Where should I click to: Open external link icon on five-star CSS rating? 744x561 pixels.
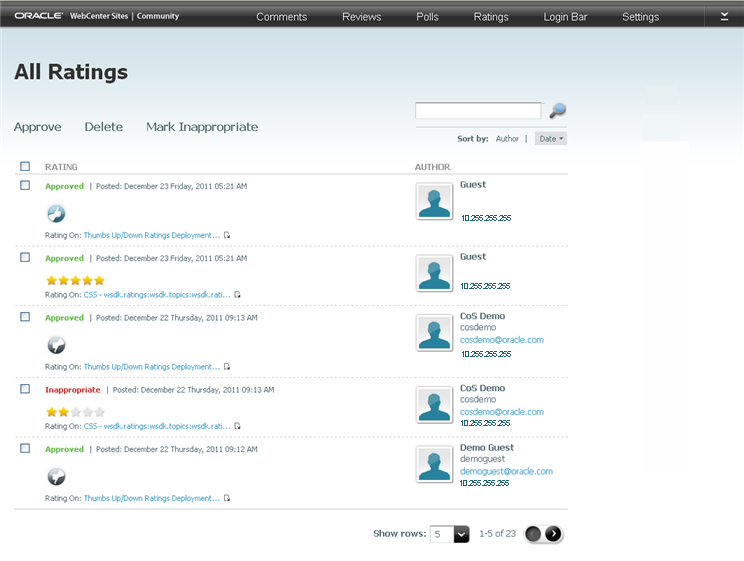pos(237,294)
